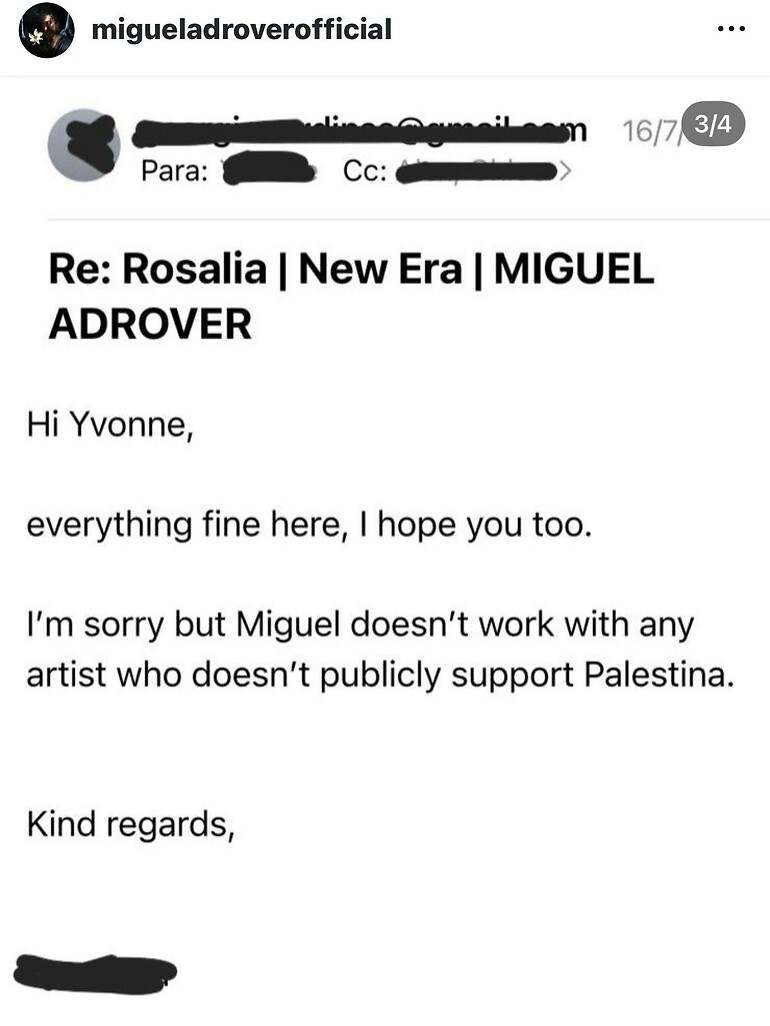Click the Para: recipient label
This screenshot has width=770, height=1026.
coord(175,171)
